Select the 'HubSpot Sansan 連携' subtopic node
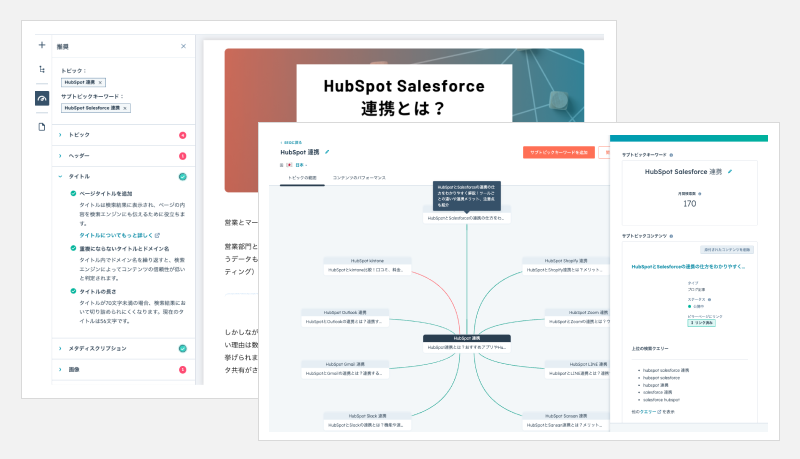800x459 pixels. point(566,420)
